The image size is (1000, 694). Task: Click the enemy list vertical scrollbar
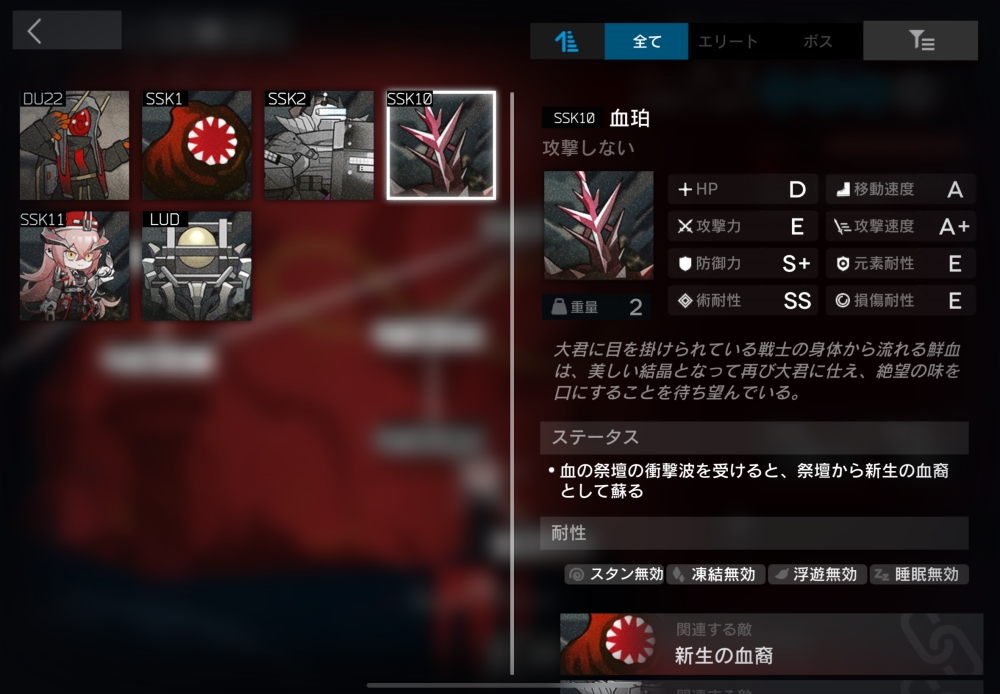512,383
